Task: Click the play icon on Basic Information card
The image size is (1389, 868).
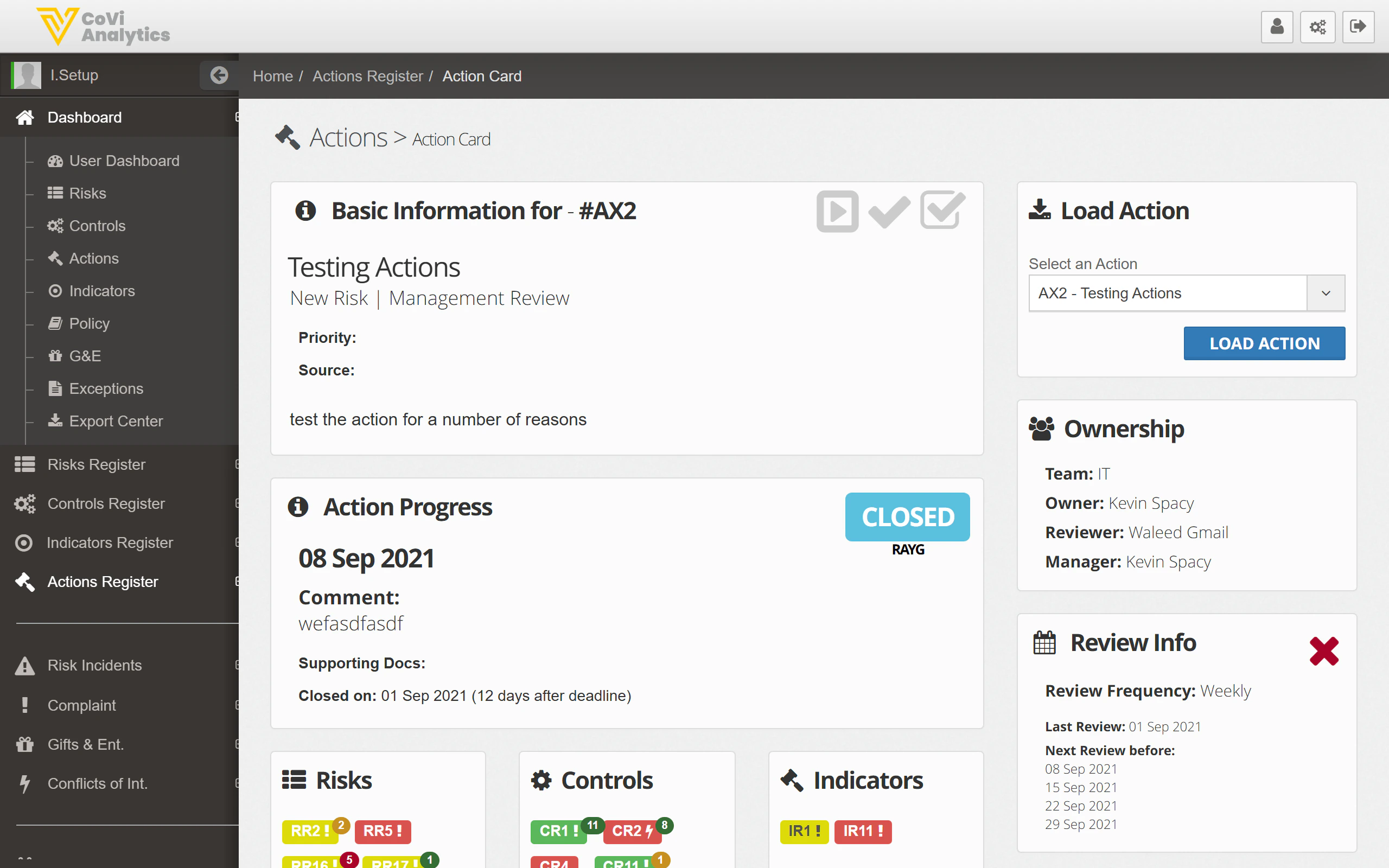Action: pos(837,211)
